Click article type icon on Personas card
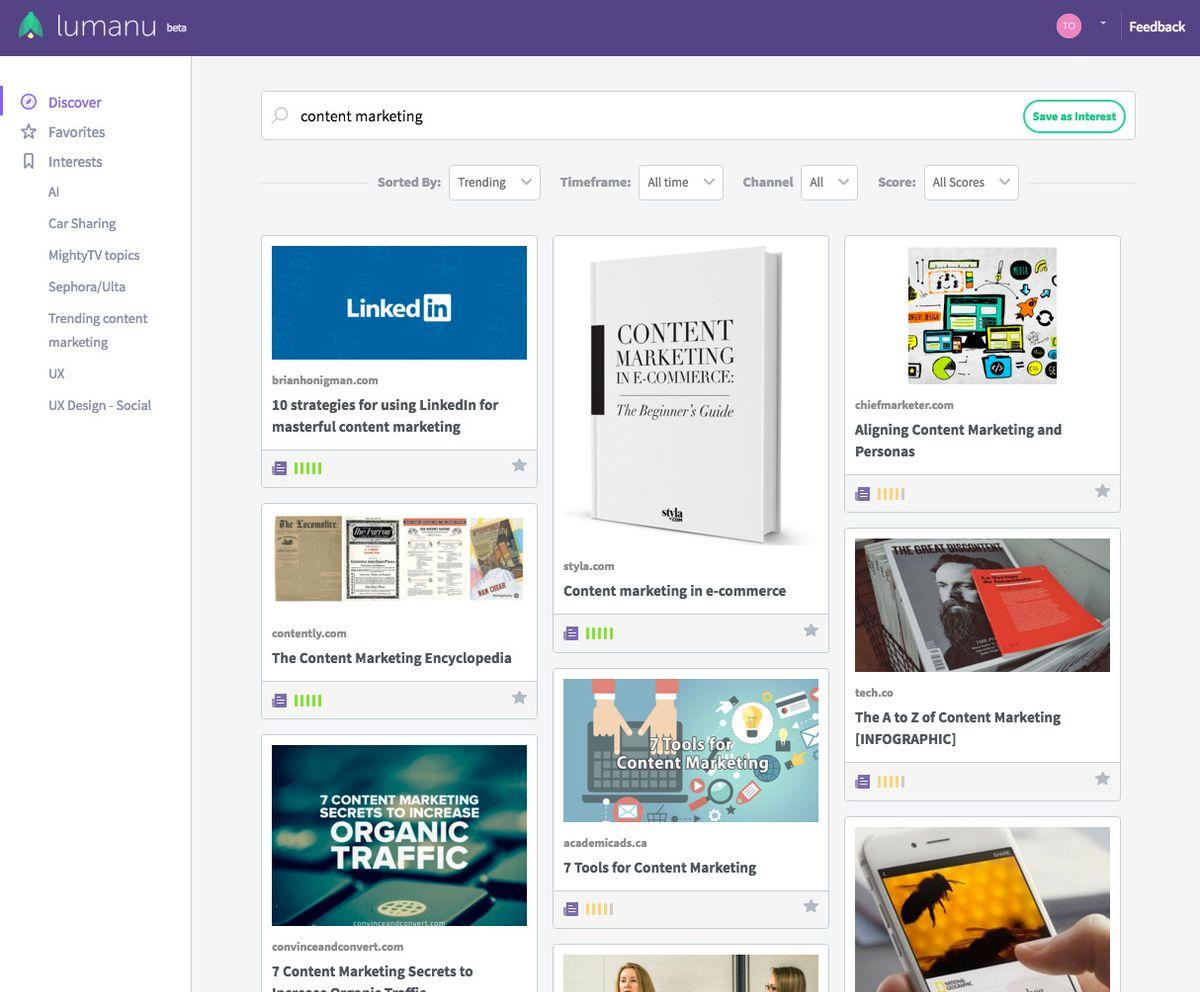The image size is (1200, 992). pos(863,493)
